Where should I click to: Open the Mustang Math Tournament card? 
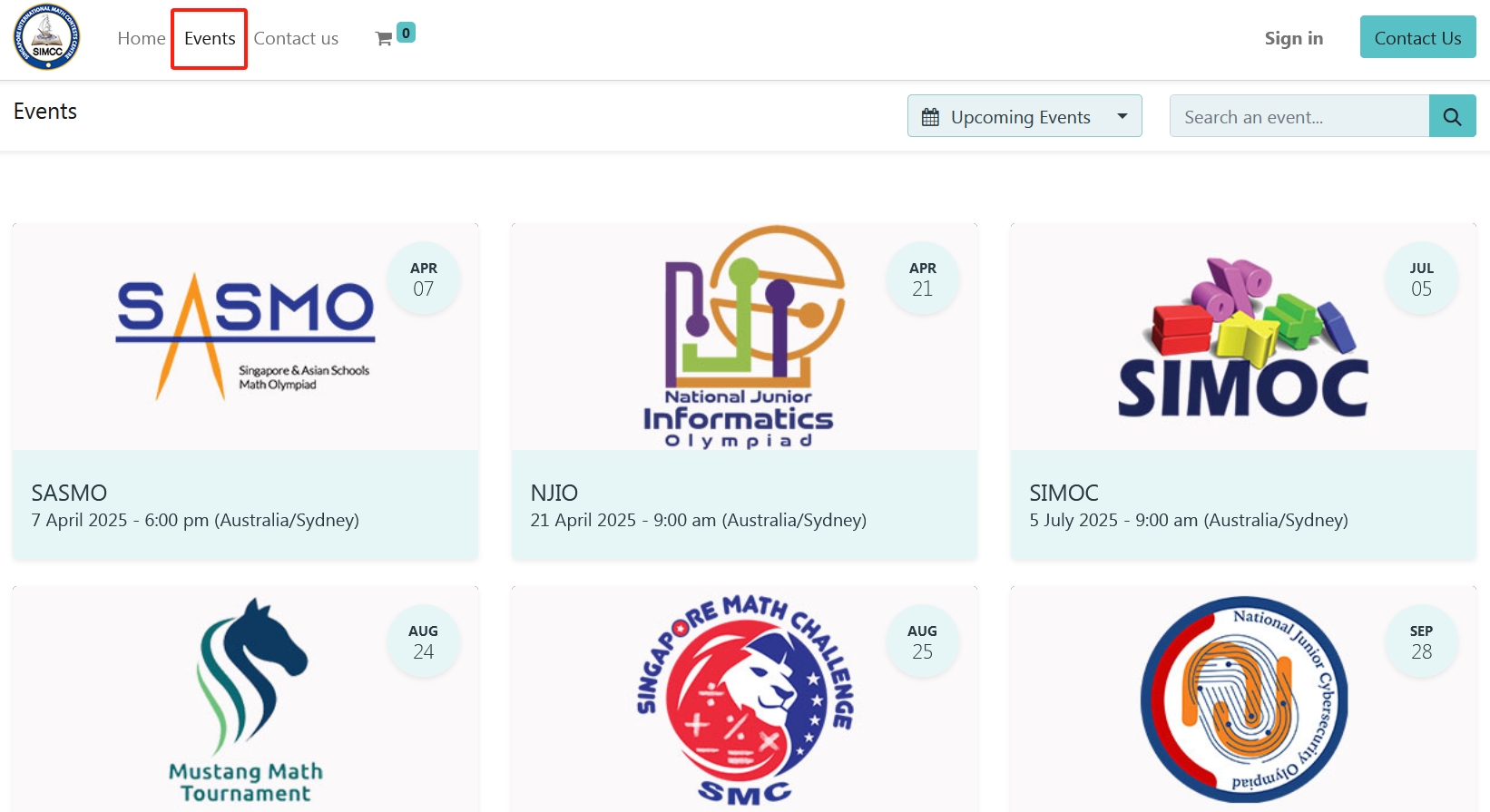click(245, 699)
